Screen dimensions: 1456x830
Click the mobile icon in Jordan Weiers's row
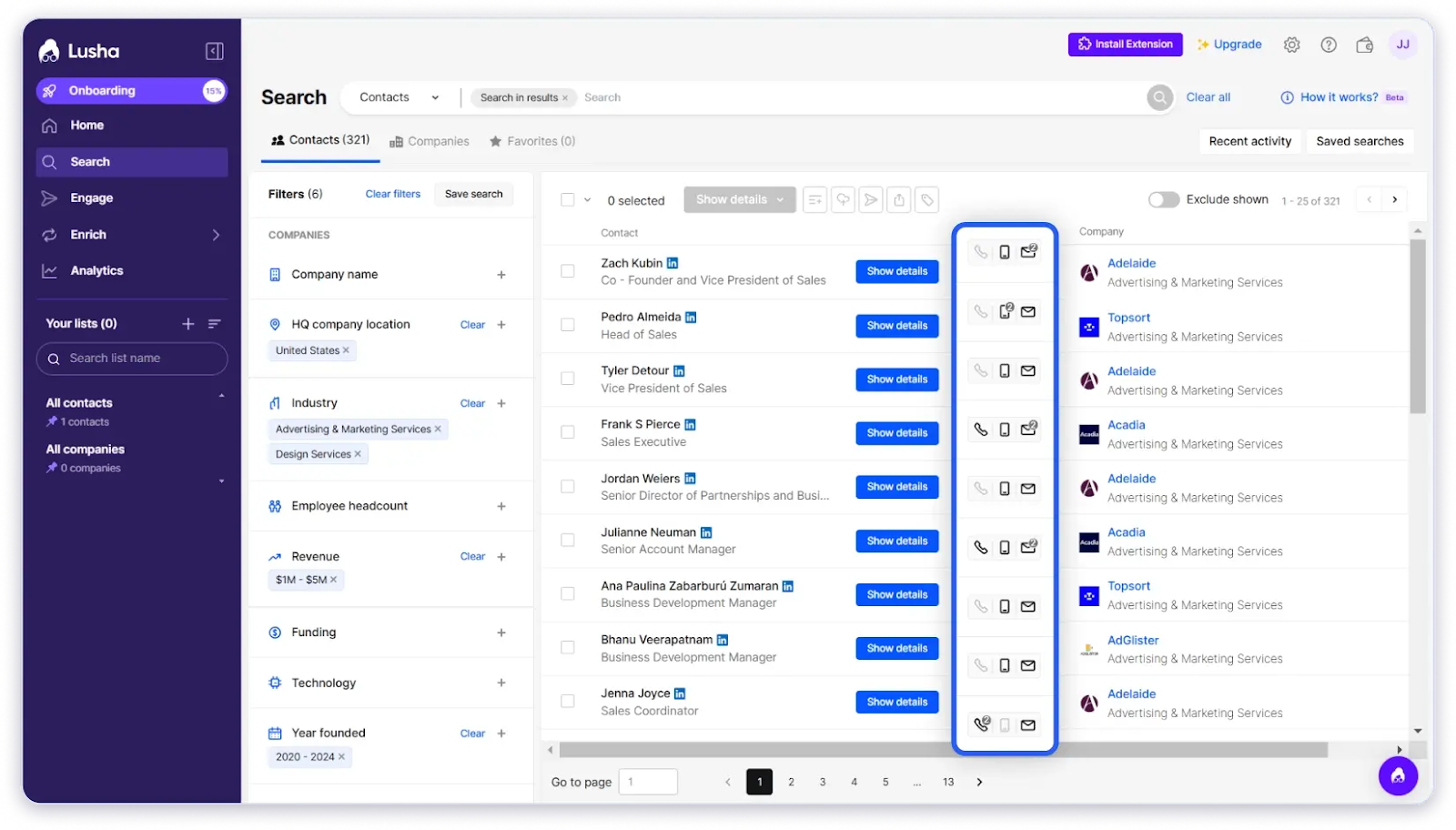pyautogui.click(x=1005, y=489)
